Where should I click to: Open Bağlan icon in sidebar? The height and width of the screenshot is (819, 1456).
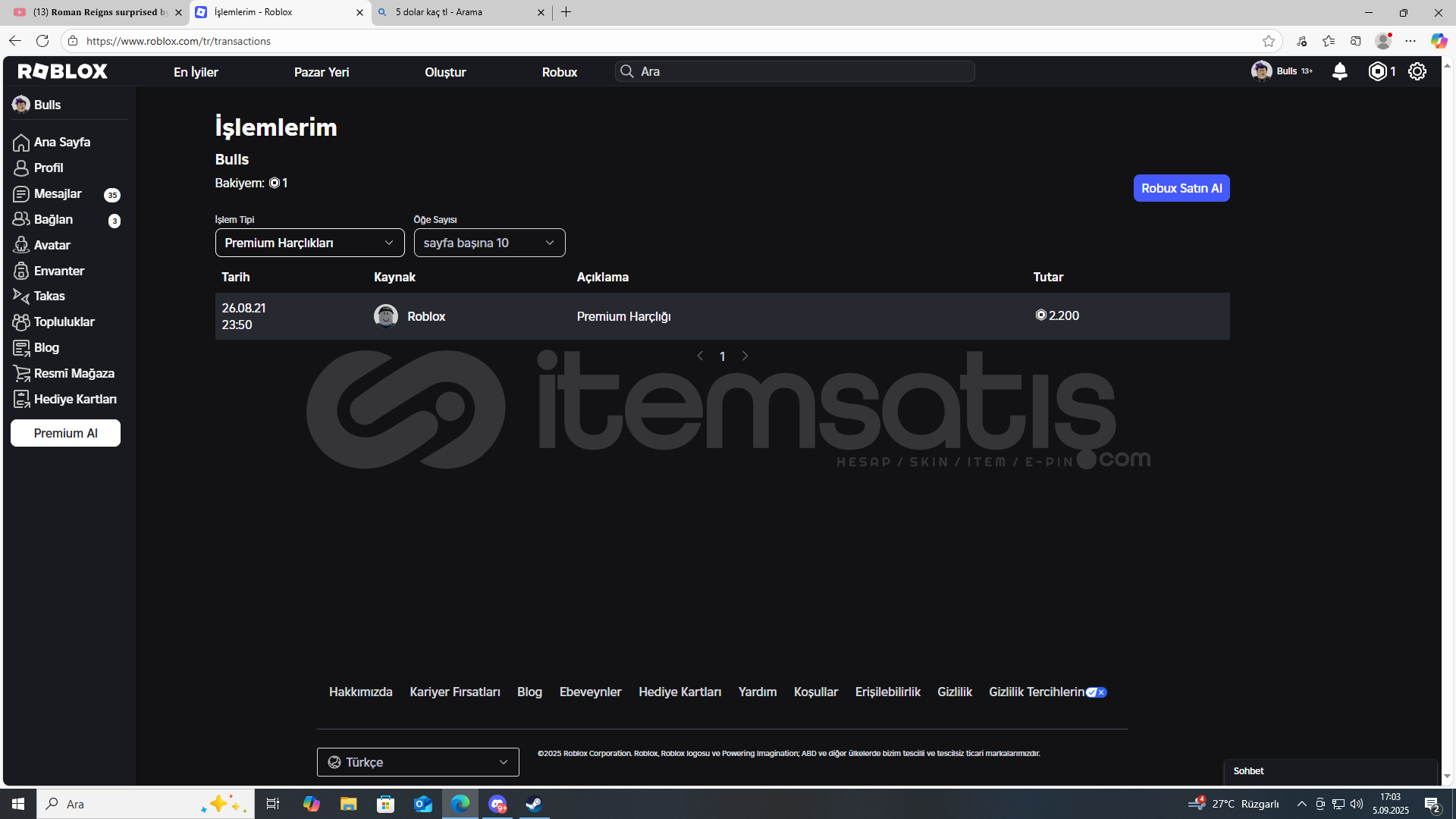21,219
